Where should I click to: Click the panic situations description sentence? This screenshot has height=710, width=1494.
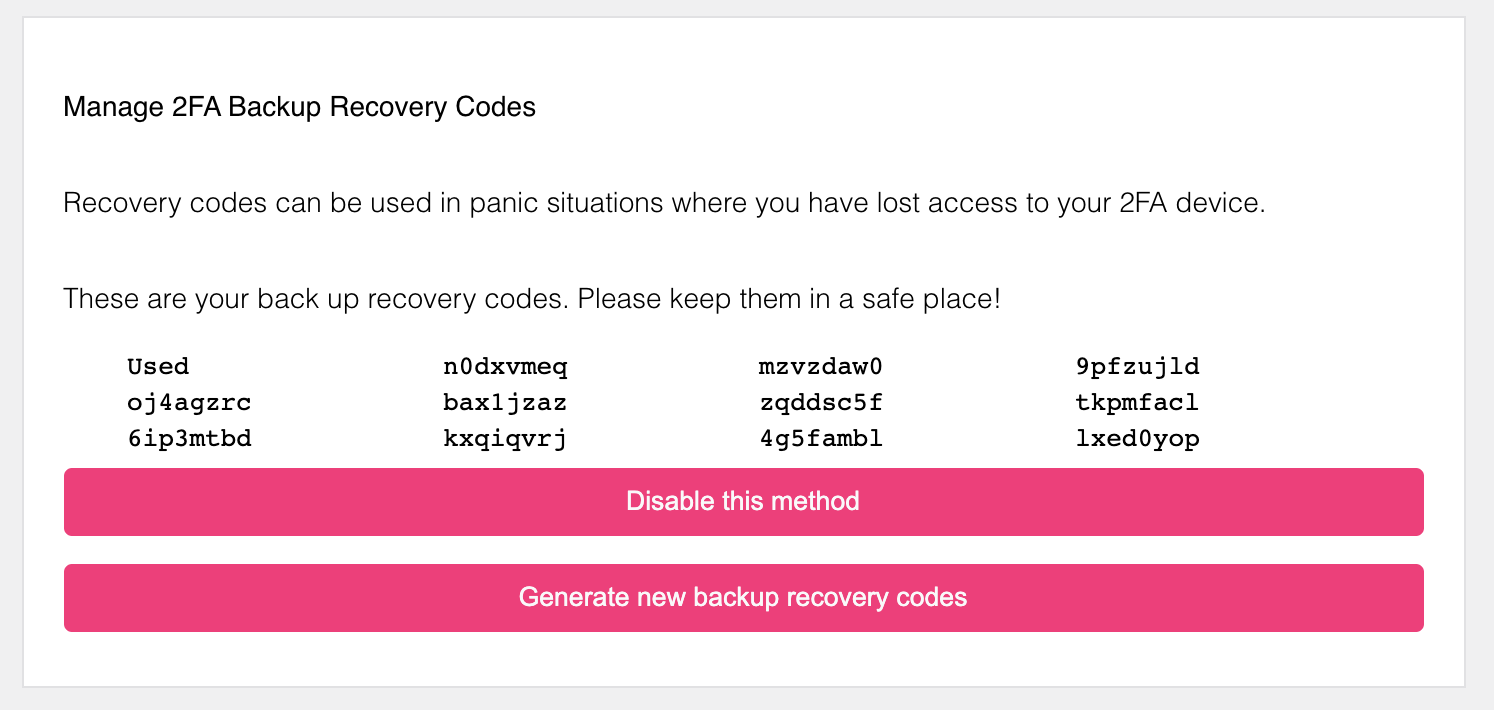point(664,204)
